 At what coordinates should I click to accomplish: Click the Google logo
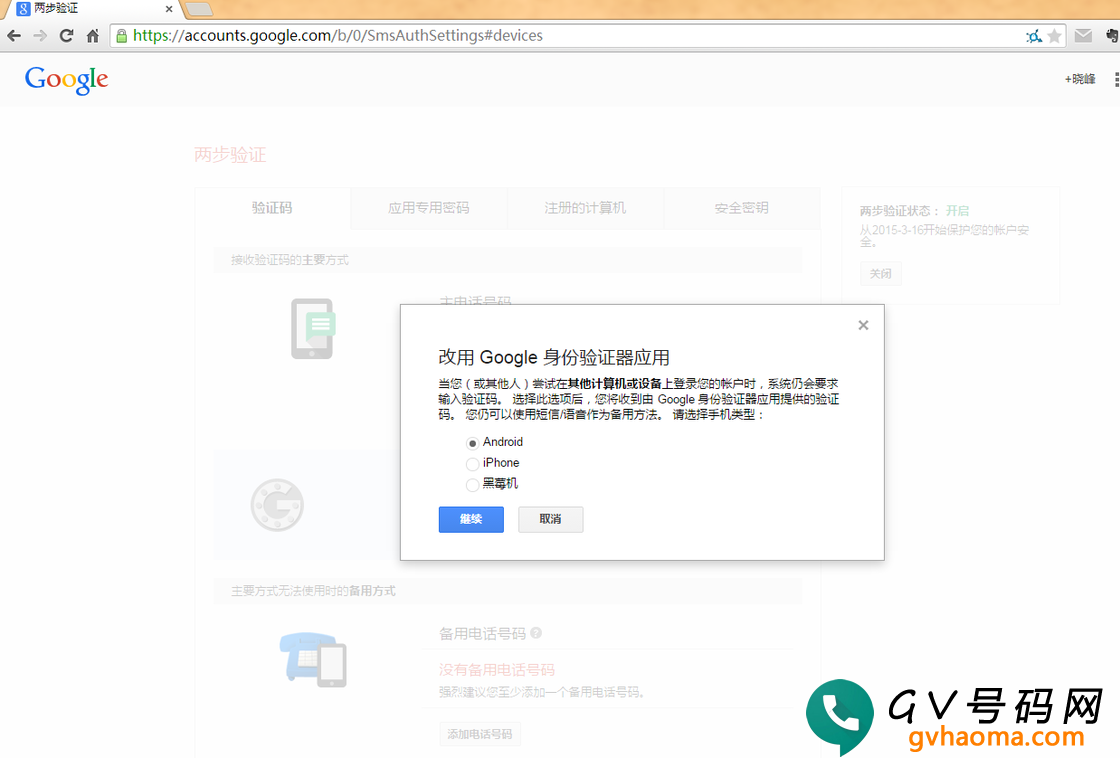(66, 79)
